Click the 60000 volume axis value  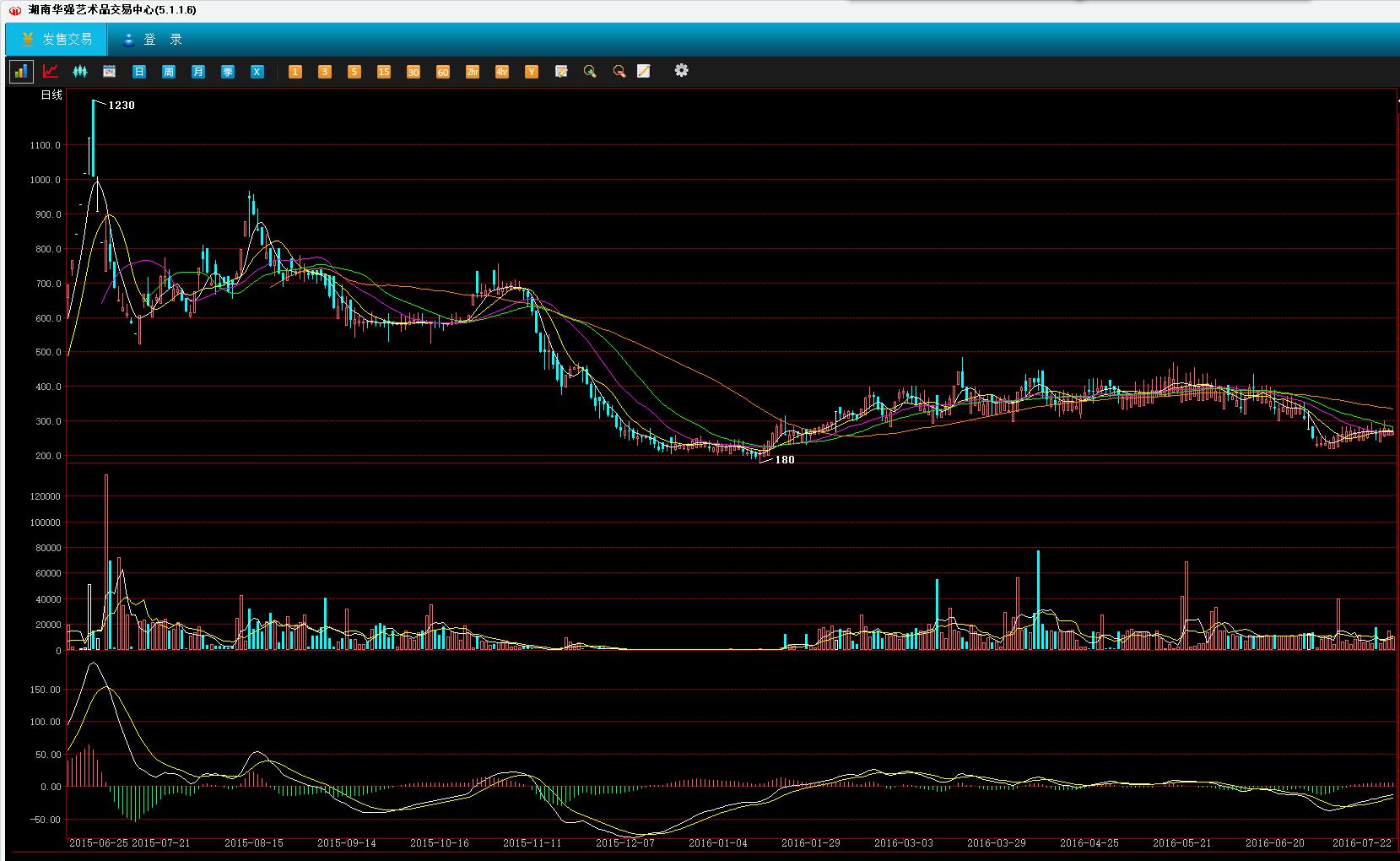47,574
